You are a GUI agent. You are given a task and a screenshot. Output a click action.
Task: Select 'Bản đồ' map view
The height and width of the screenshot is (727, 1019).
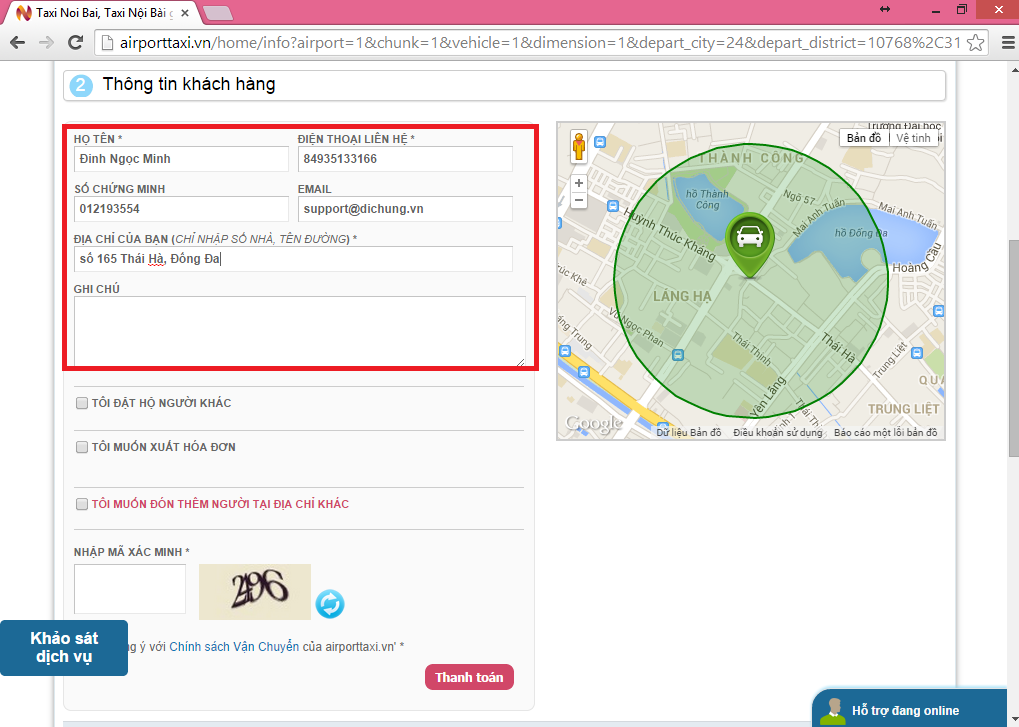pos(864,138)
